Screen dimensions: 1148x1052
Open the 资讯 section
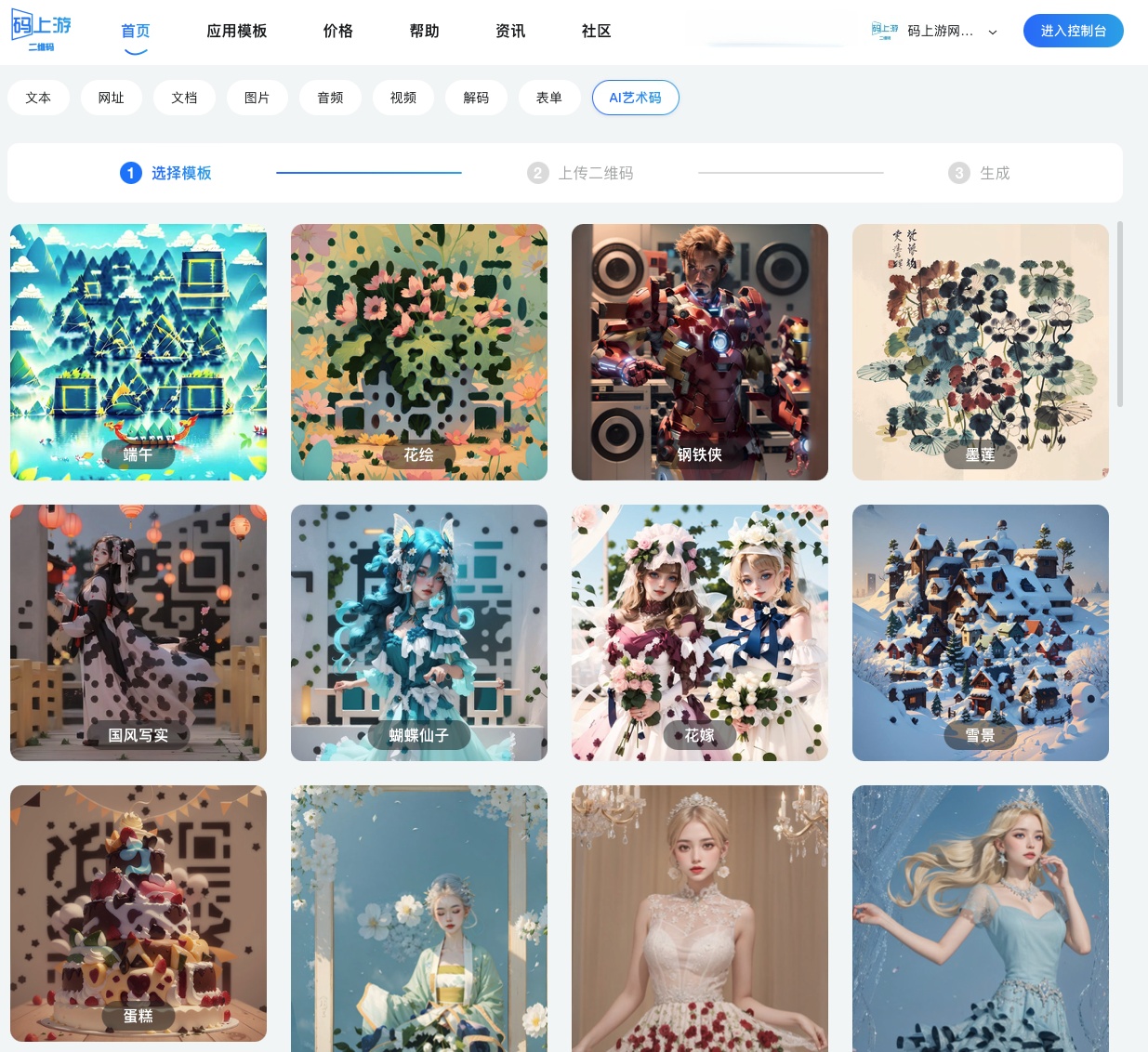pos(510,31)
